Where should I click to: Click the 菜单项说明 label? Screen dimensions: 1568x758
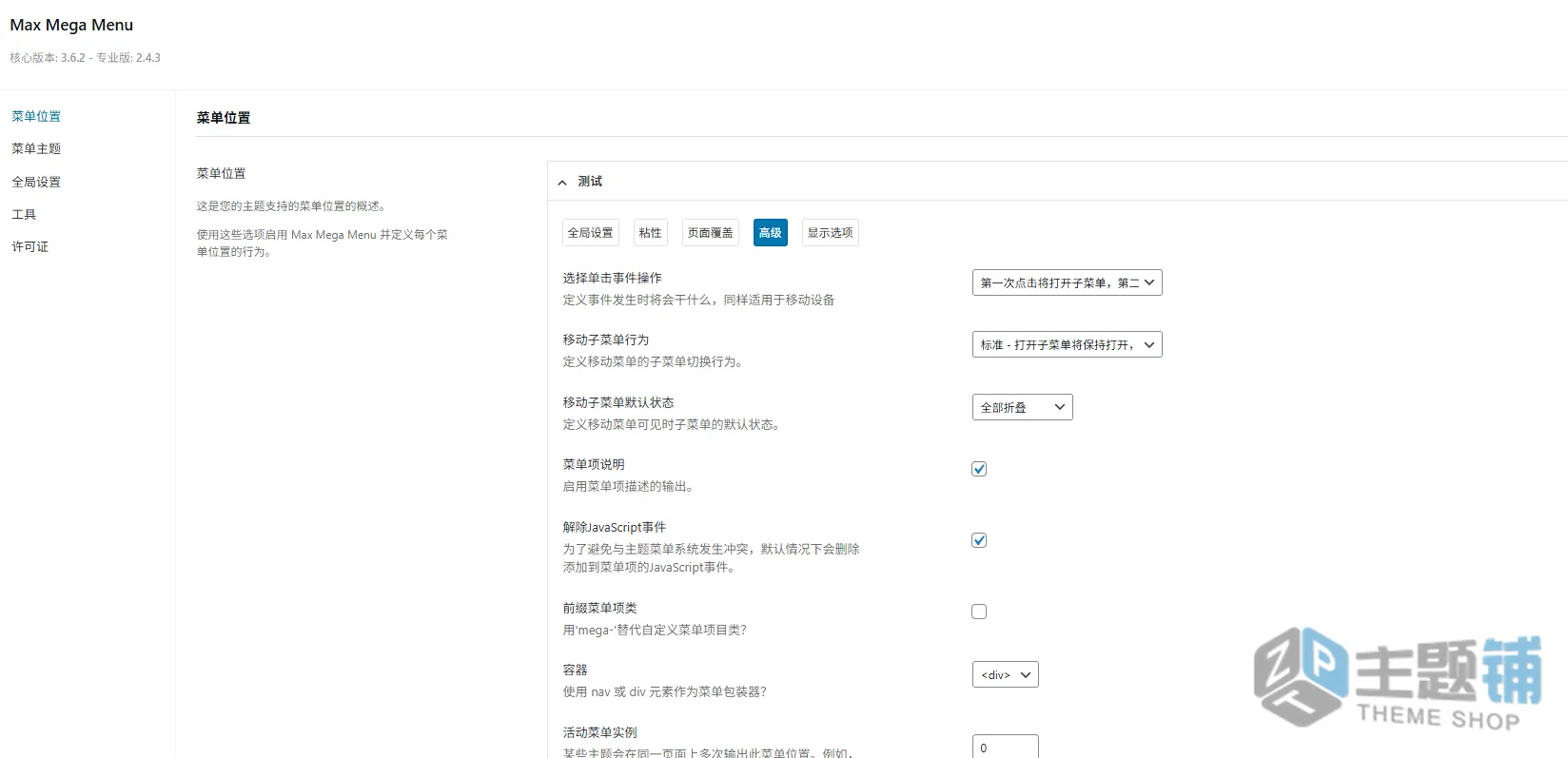point(594,464)
